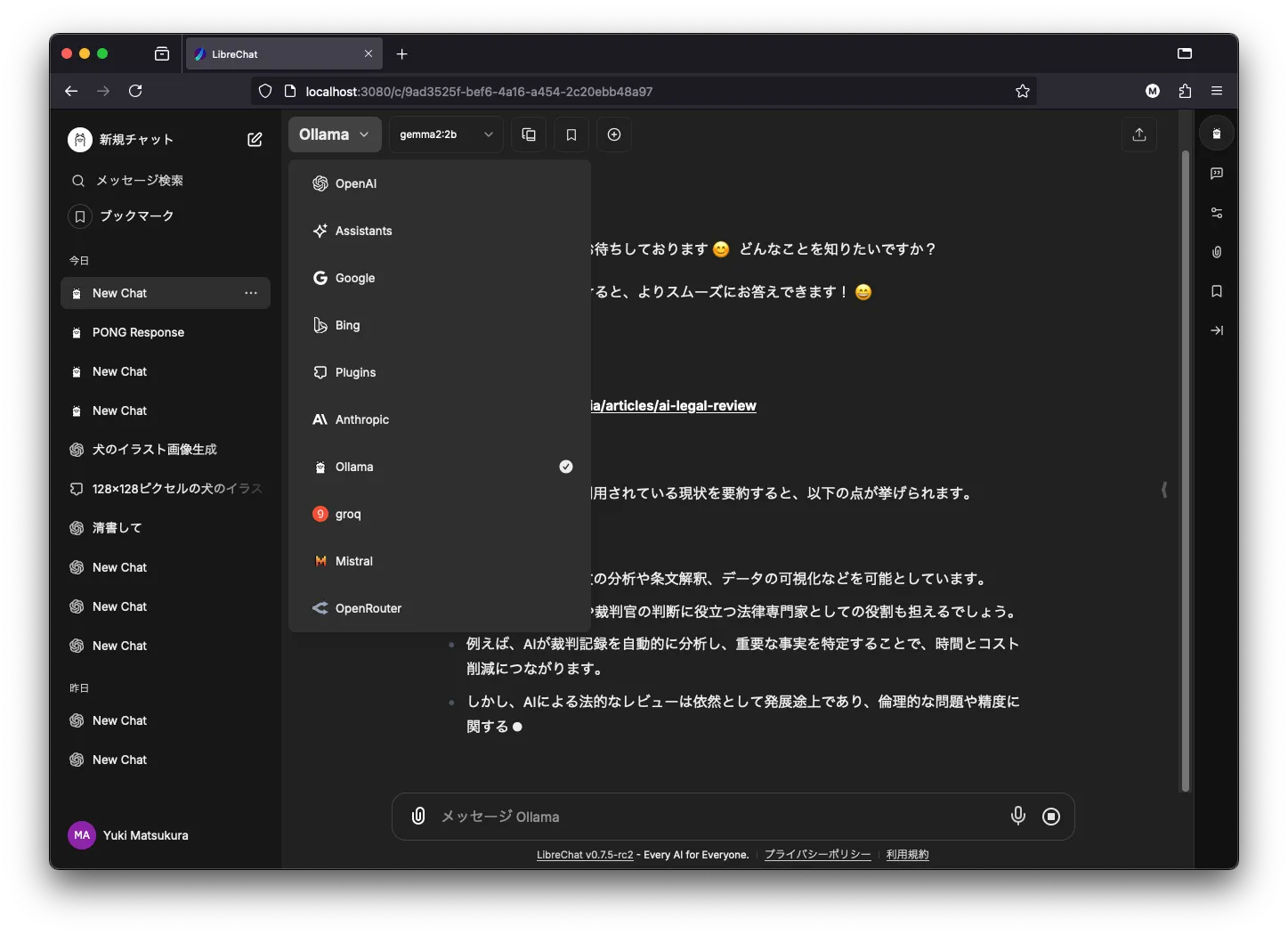Image resolution: width=1288 pixels, height=935 pixels.
Task: Open the LibreChat v0.7.5-rc2 link
Action: [585, 855]
